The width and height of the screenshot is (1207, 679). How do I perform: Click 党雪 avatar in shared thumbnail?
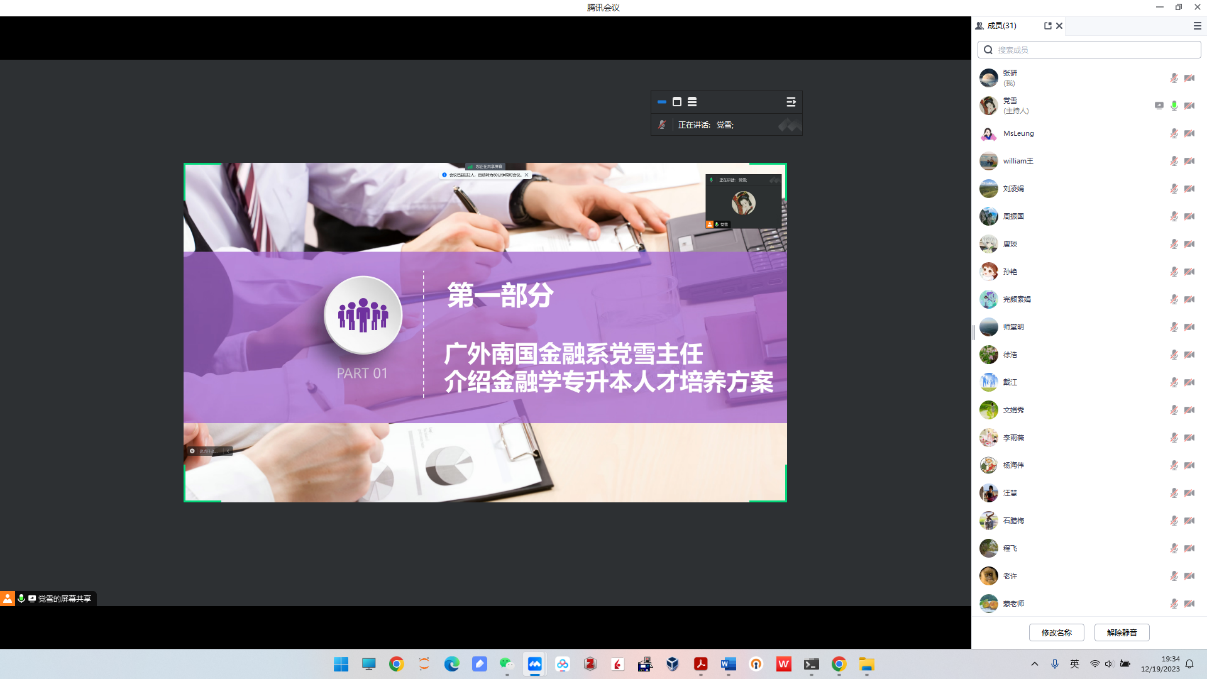pyautogui.click(x=743, y=203)
